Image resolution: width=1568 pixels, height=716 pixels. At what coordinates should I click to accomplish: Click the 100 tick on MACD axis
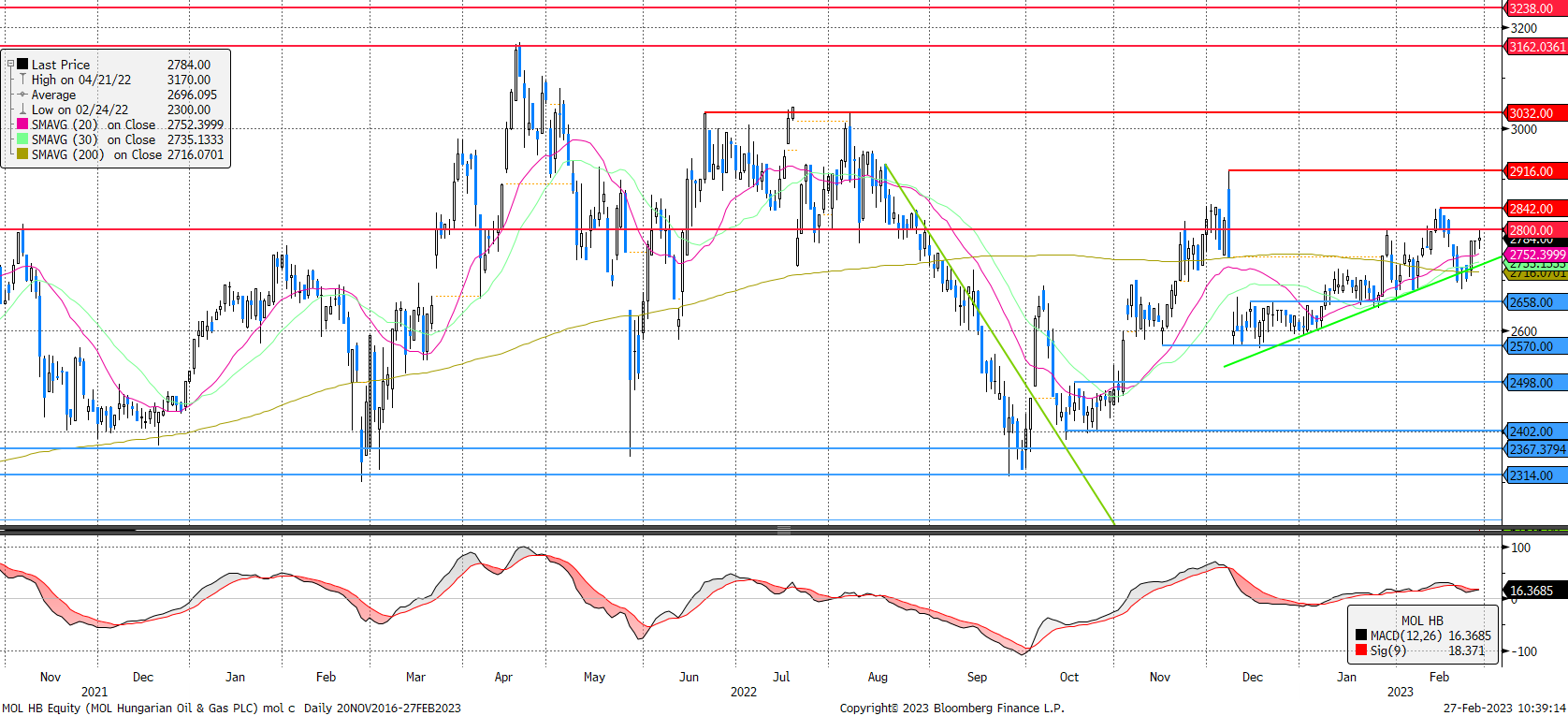(x=1521, y=548)
